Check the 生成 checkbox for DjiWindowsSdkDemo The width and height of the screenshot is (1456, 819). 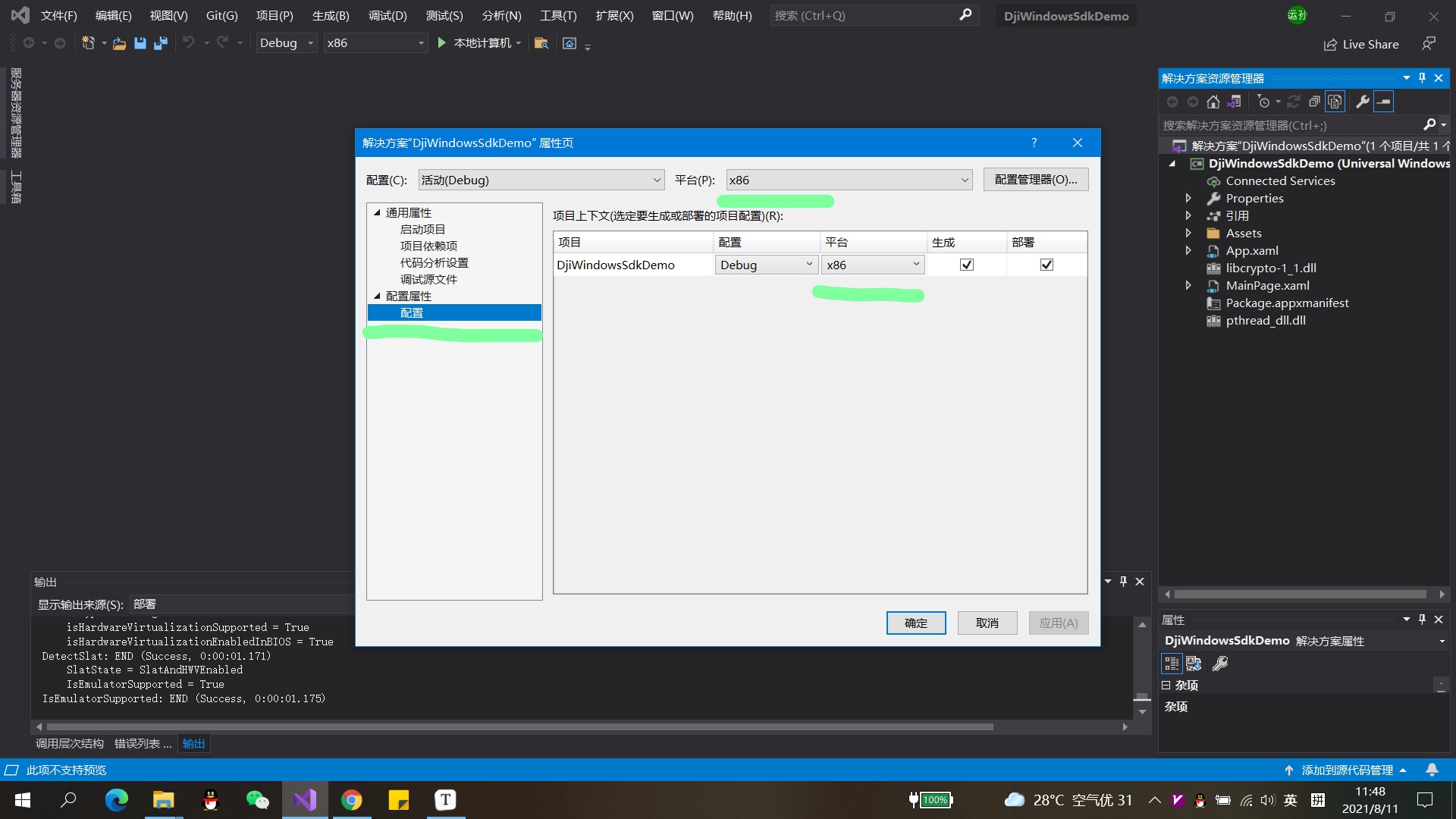965,264
